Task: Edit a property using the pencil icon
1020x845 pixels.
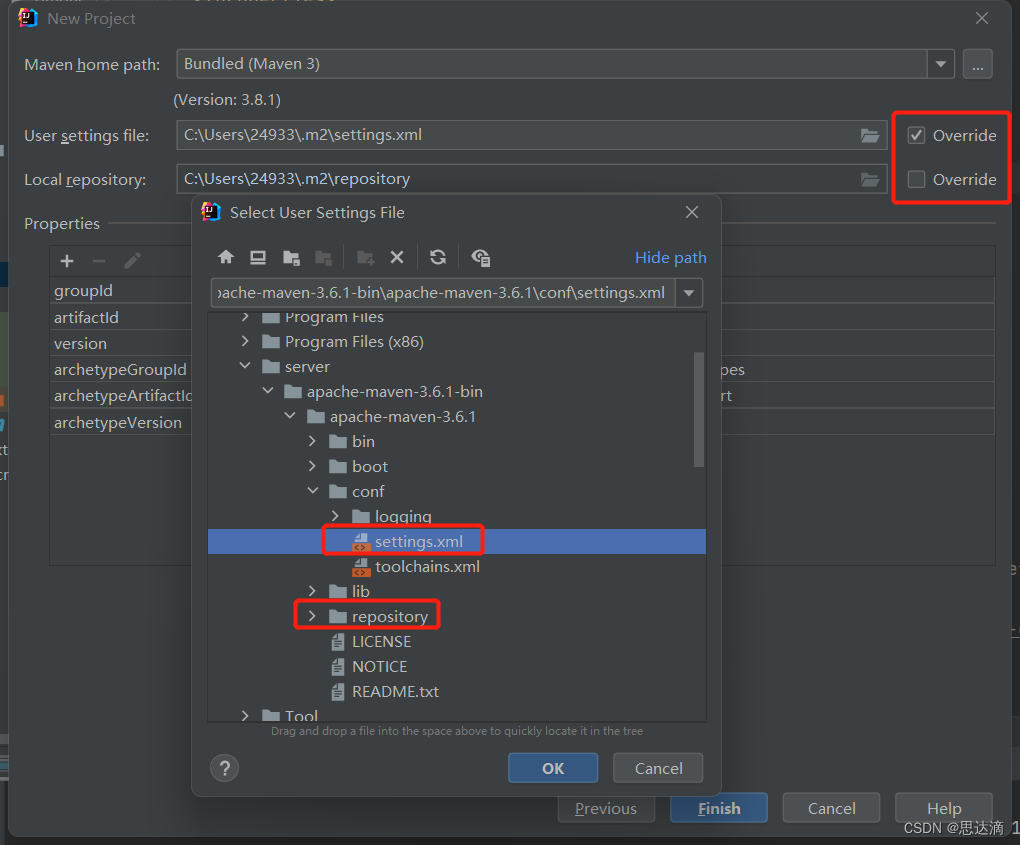Action: click(132, 261)
